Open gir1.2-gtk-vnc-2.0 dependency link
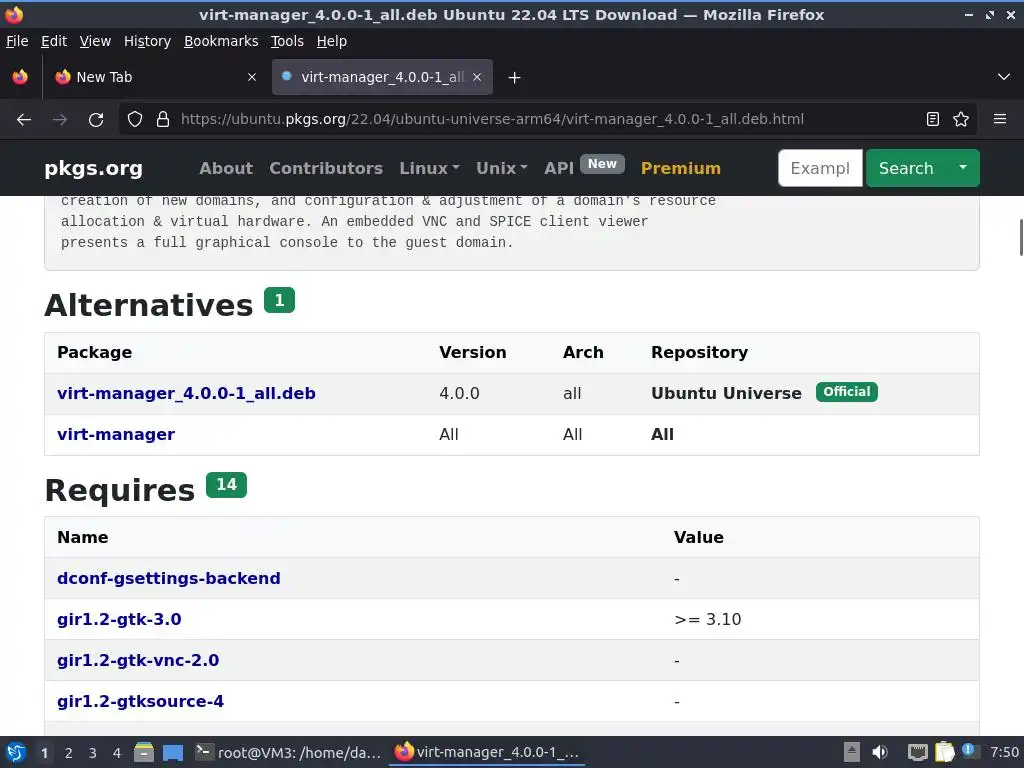 coord(138,660)
